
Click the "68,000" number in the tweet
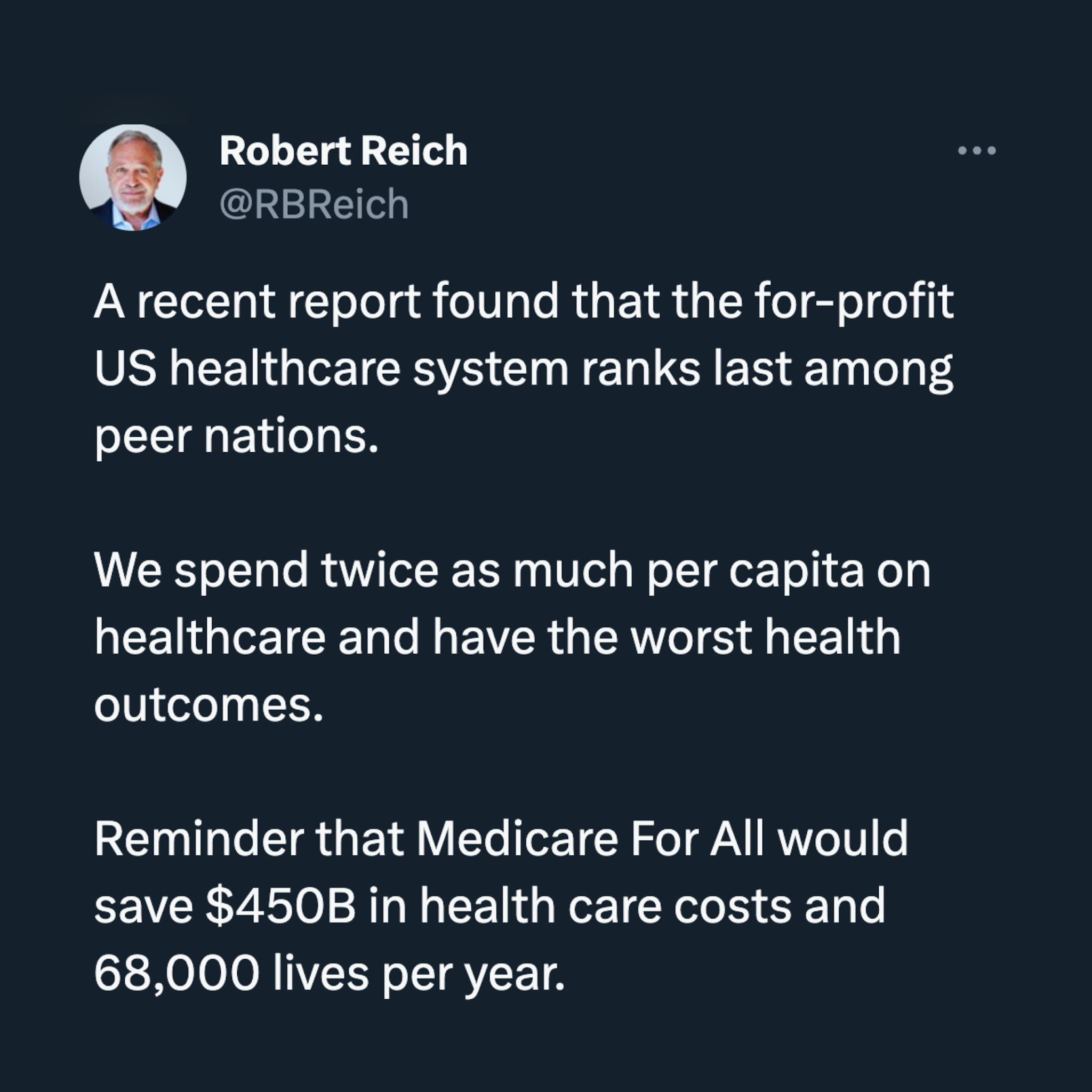(x=176, y=973)
